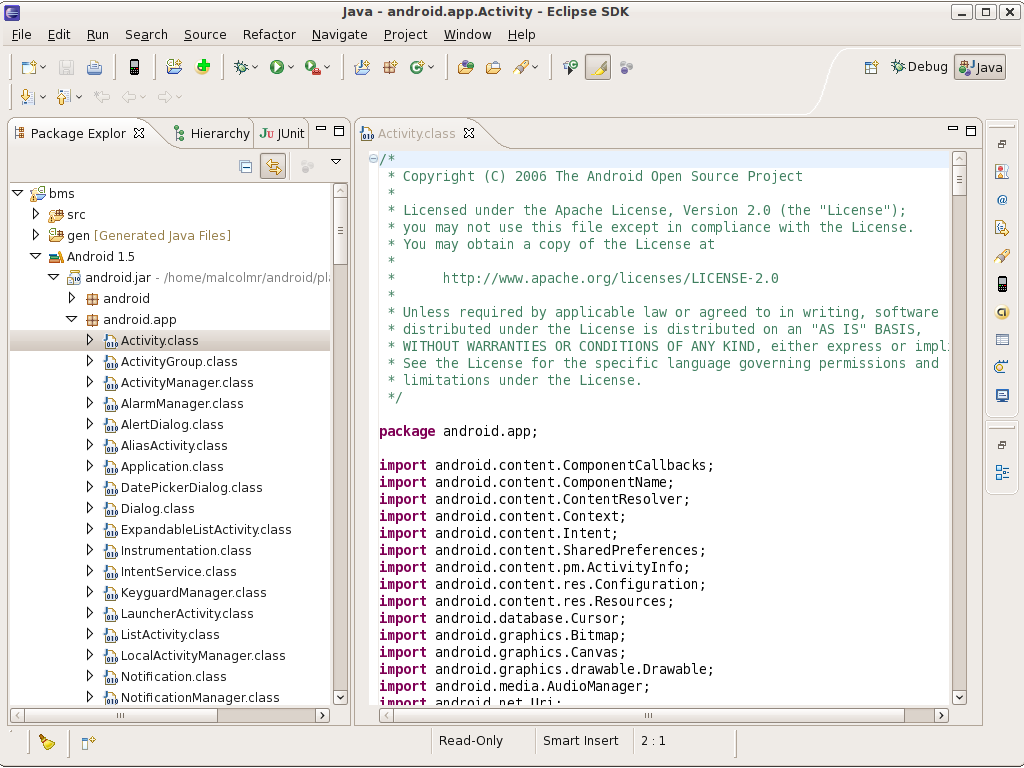1024x768 pixels.
Task: Start a debug session with the bug icon
Action: pos(240,66)
